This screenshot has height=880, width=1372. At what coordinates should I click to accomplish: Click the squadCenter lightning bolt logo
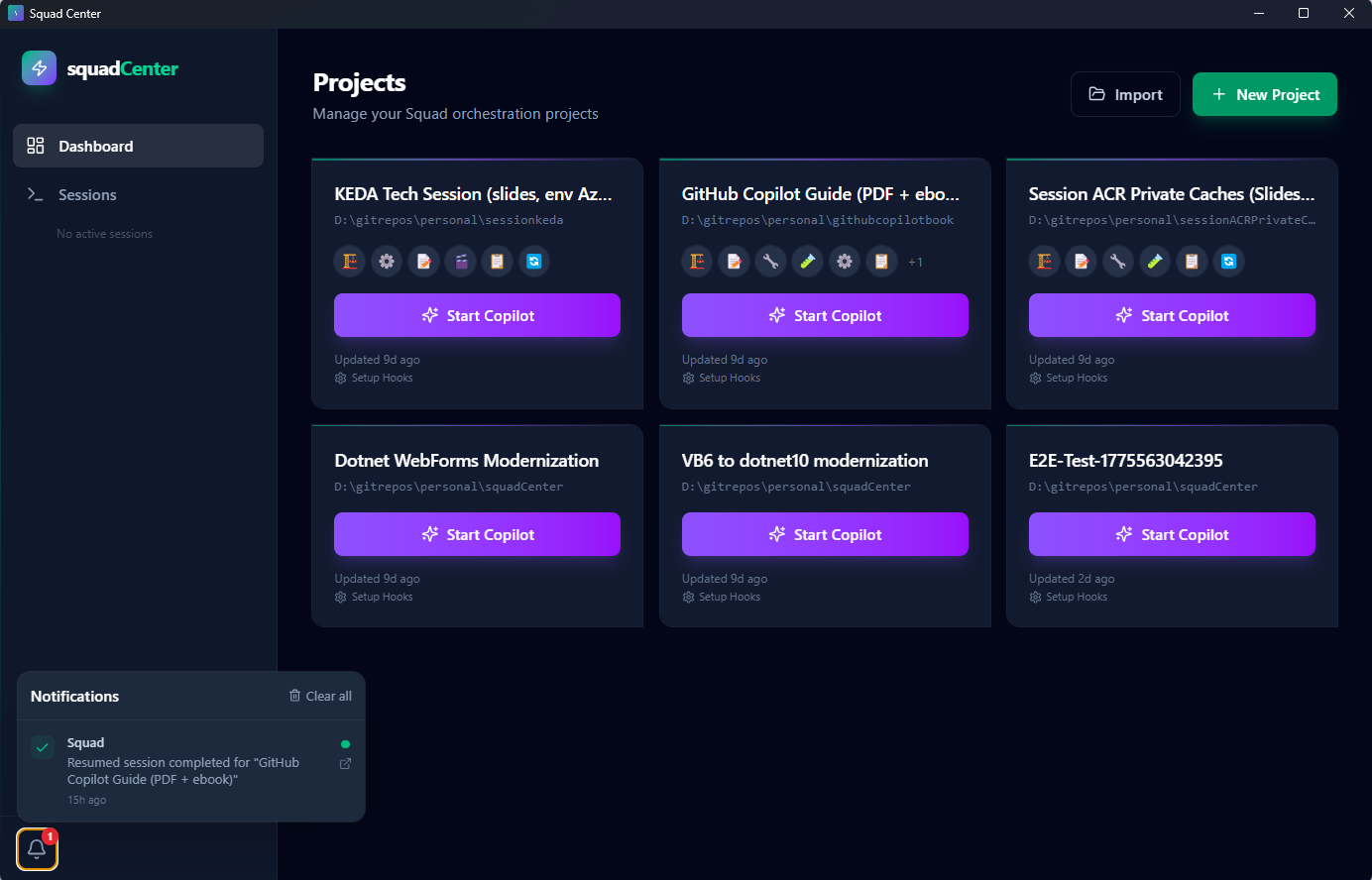(x=40, y=68)
